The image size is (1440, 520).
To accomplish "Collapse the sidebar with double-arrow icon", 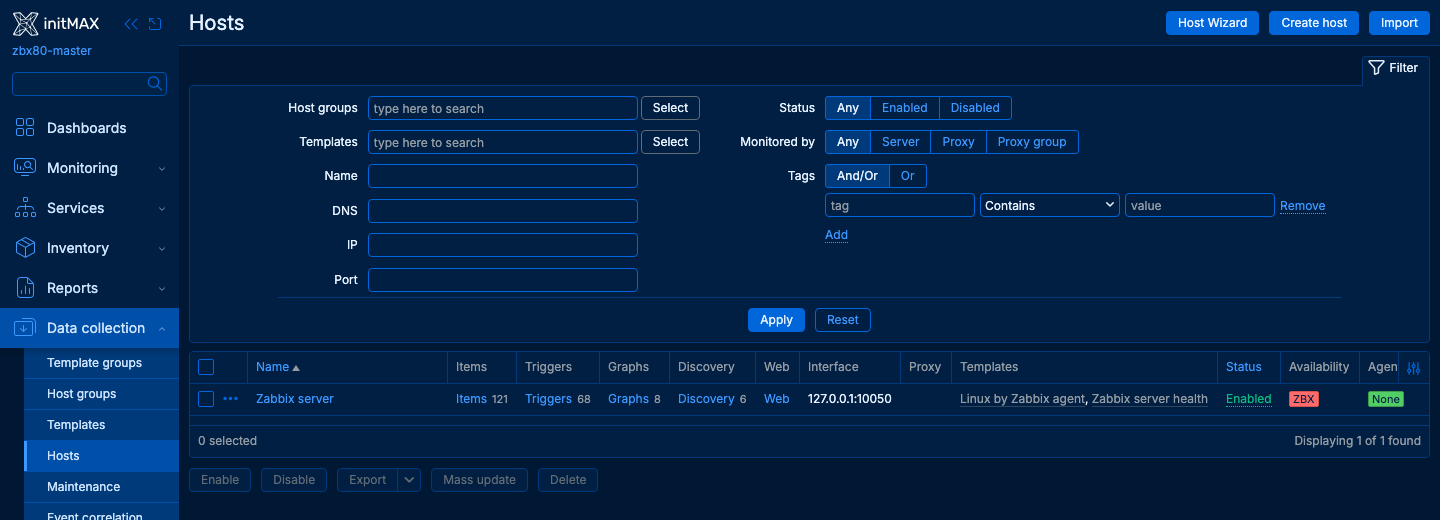I will 131,23.
